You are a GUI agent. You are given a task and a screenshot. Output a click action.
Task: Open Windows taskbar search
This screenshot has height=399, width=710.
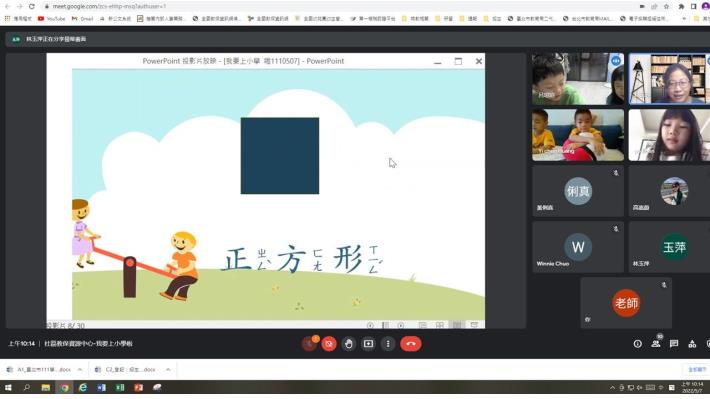27,388
